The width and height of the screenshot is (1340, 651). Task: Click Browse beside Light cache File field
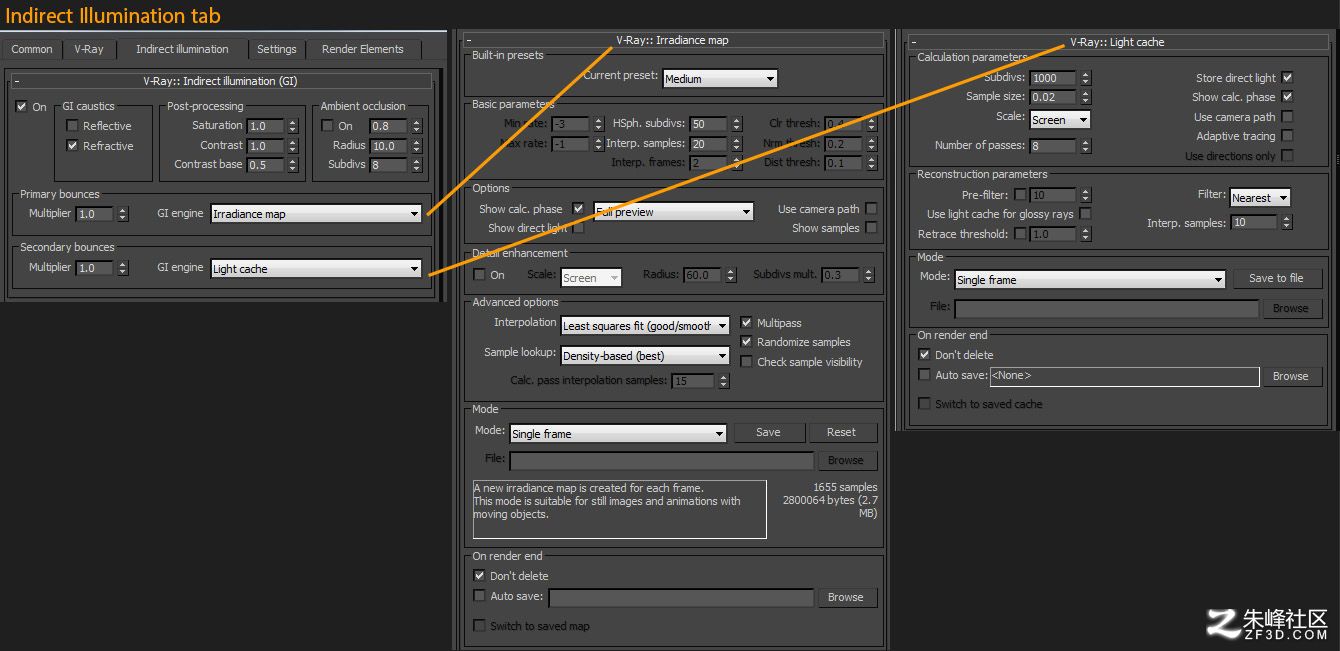pyautogui.click(x=1290, y=308)
